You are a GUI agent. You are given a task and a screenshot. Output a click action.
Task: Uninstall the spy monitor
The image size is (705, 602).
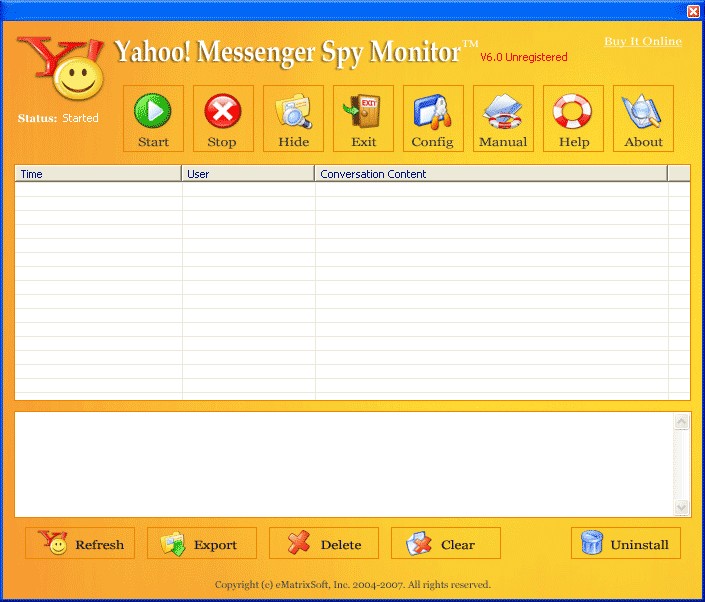[626, 543]
